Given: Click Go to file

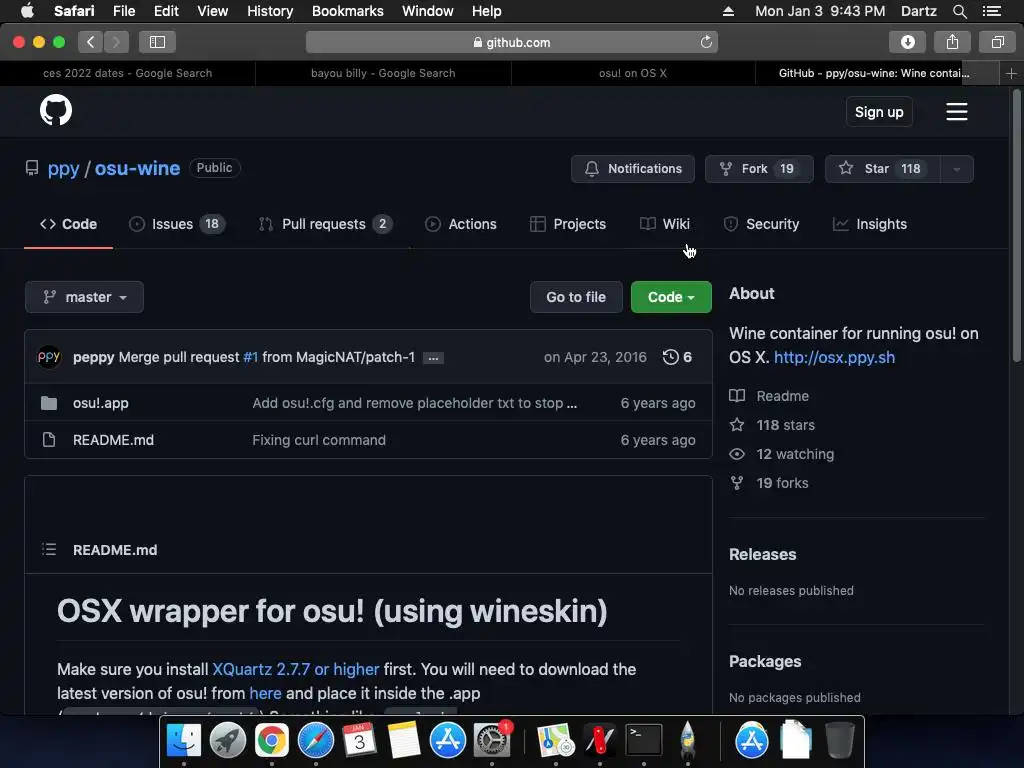Looking at the screenshot, I should (x=576, y=297).
